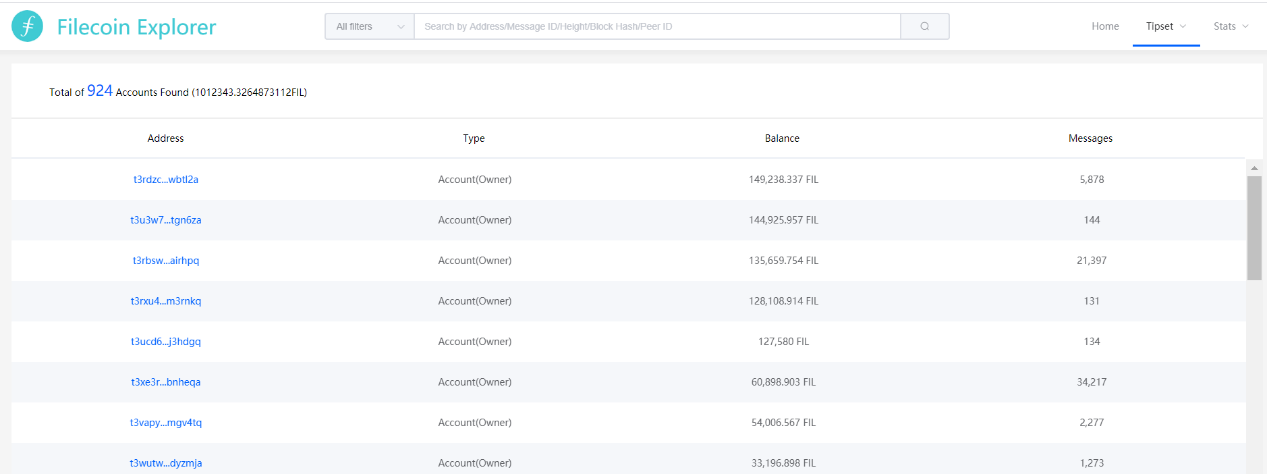Open address t3rdzc...wbtl2a

tap(166, 180)
